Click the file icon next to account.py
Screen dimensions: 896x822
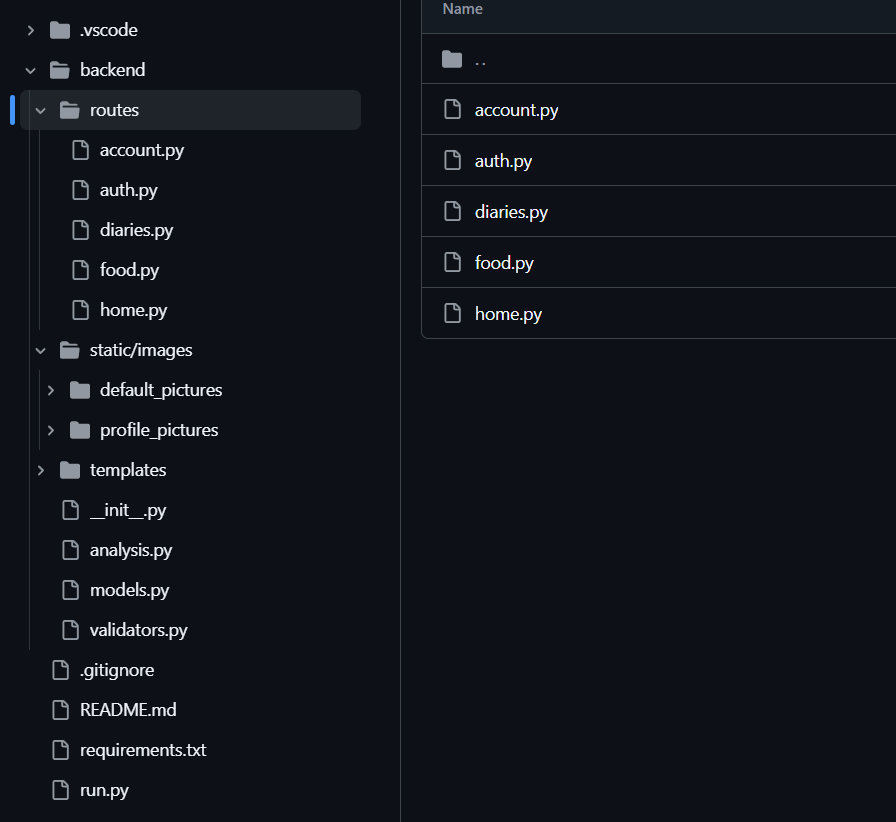pos(80,149)
